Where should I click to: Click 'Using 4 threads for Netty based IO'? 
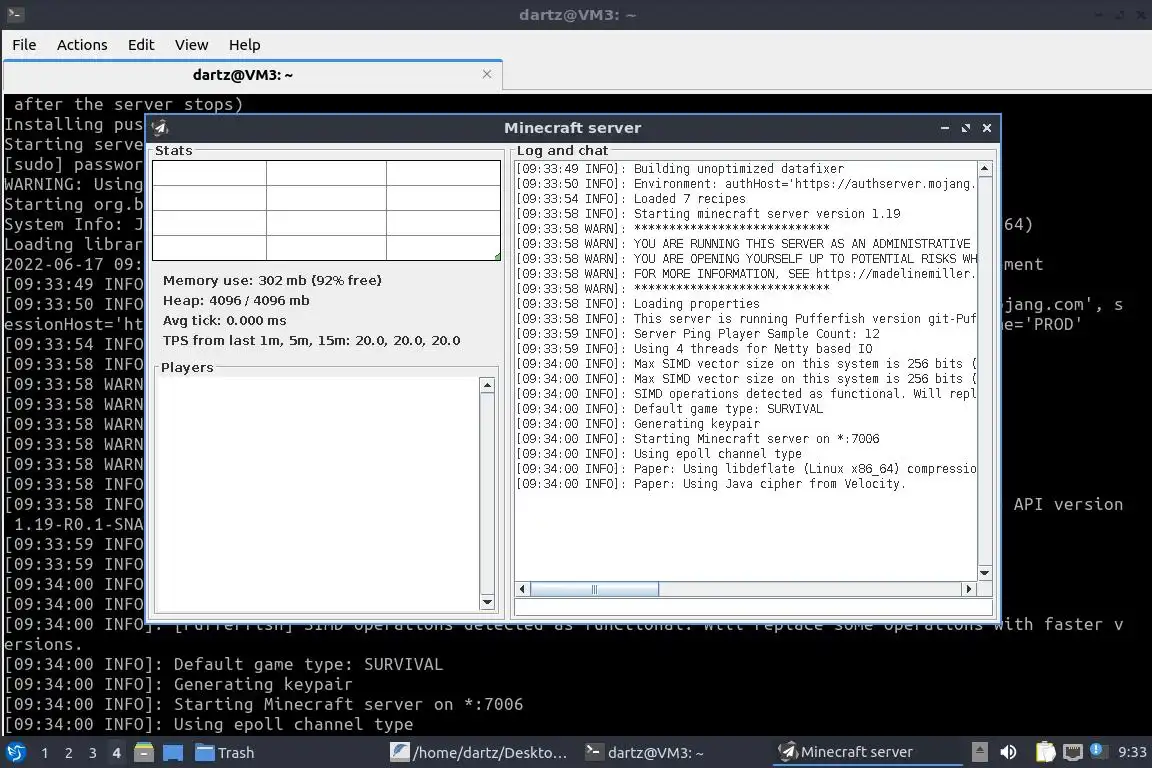[x=694, y=348]
